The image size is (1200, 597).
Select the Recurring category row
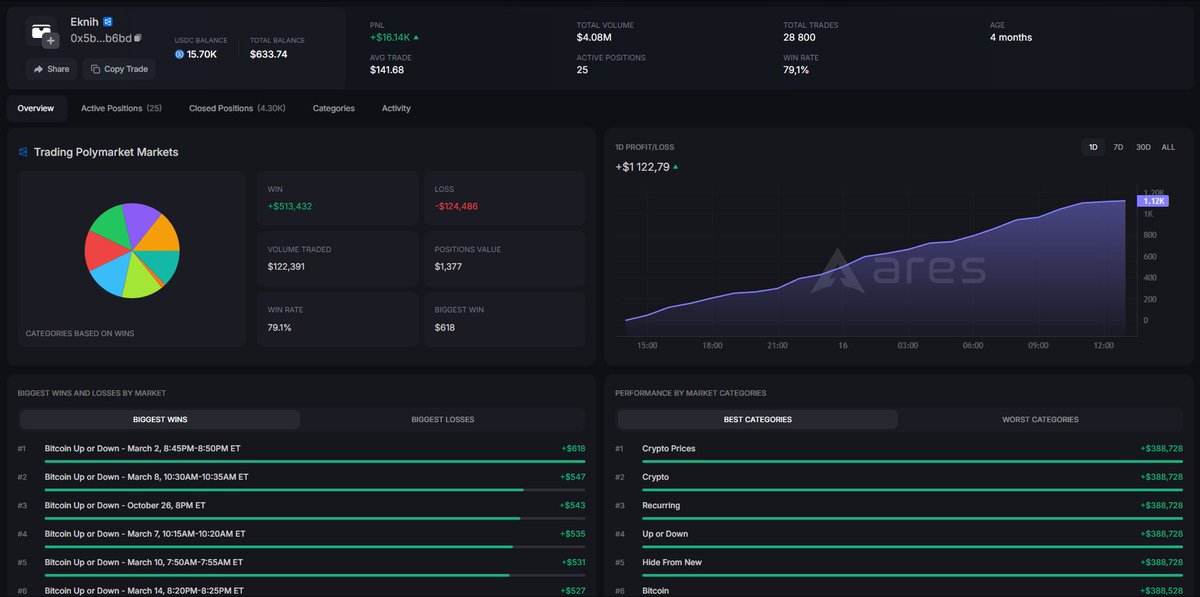tap(899, 508)
